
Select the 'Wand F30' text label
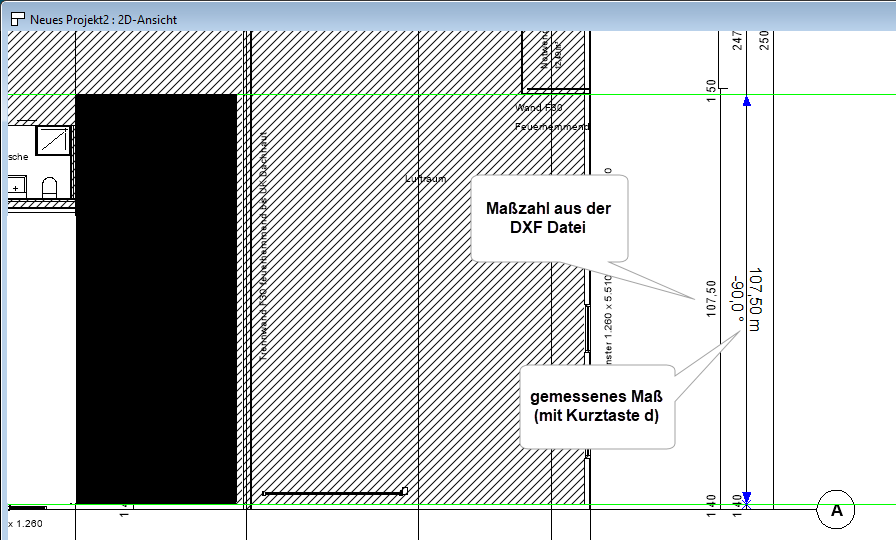(539, 107)
